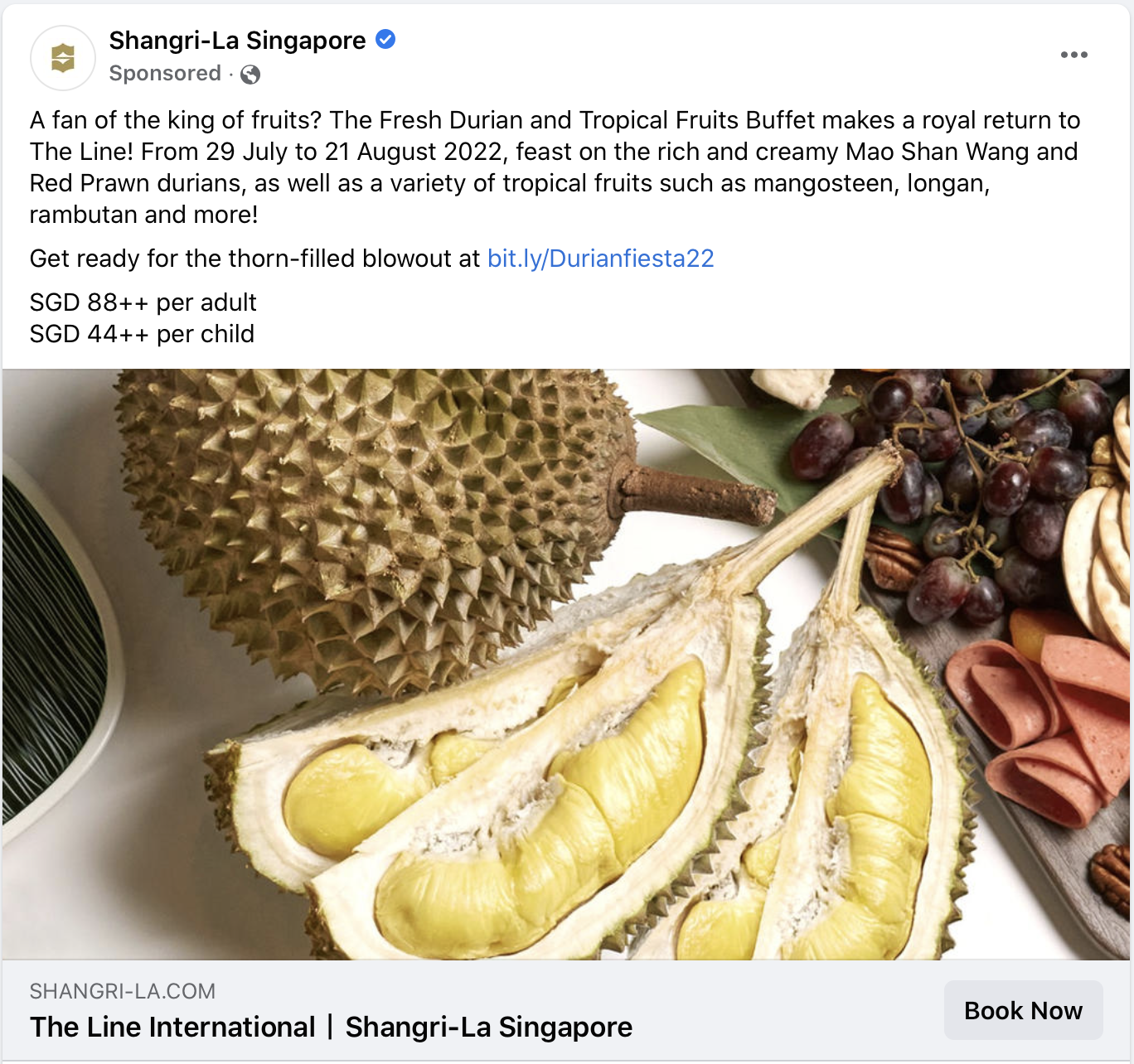The image size is (1134, 1064).
Task: Click the blue verified badge
Action: point(385,39)
